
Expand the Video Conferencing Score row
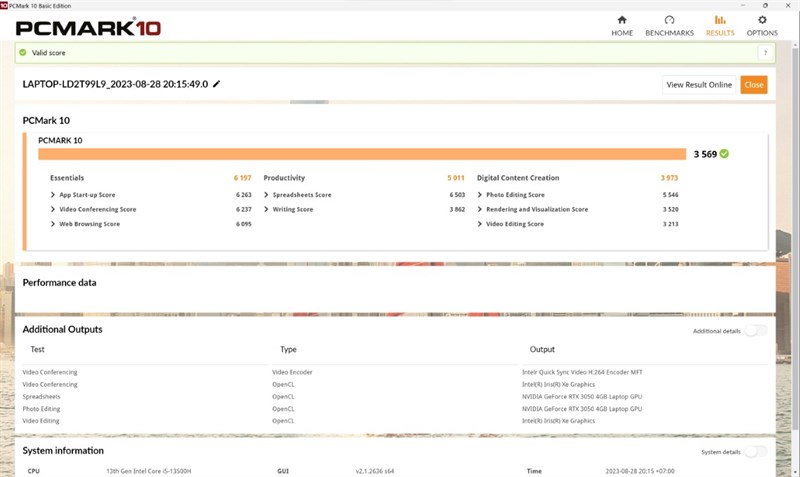93,209
